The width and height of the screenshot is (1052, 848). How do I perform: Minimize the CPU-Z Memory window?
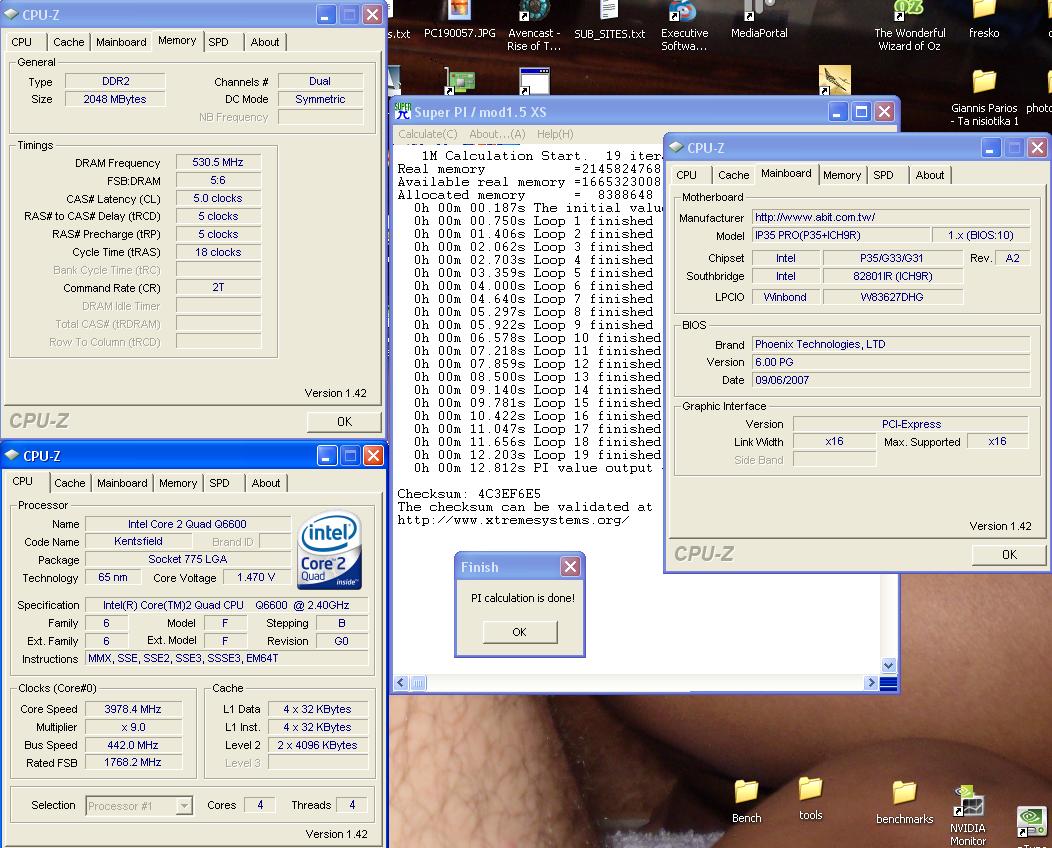[x=325, y=15]
